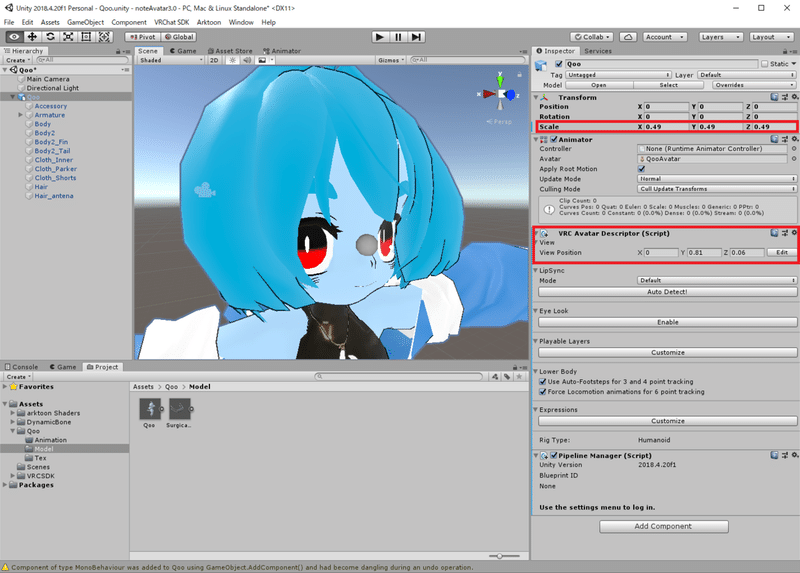
Task: Click Enable under Eye Look
Action: (667, 322)
